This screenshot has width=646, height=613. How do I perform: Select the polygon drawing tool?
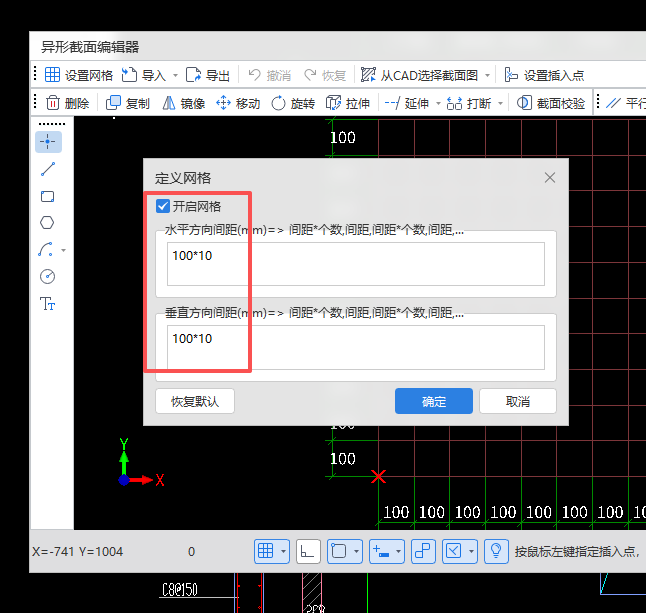47,222
